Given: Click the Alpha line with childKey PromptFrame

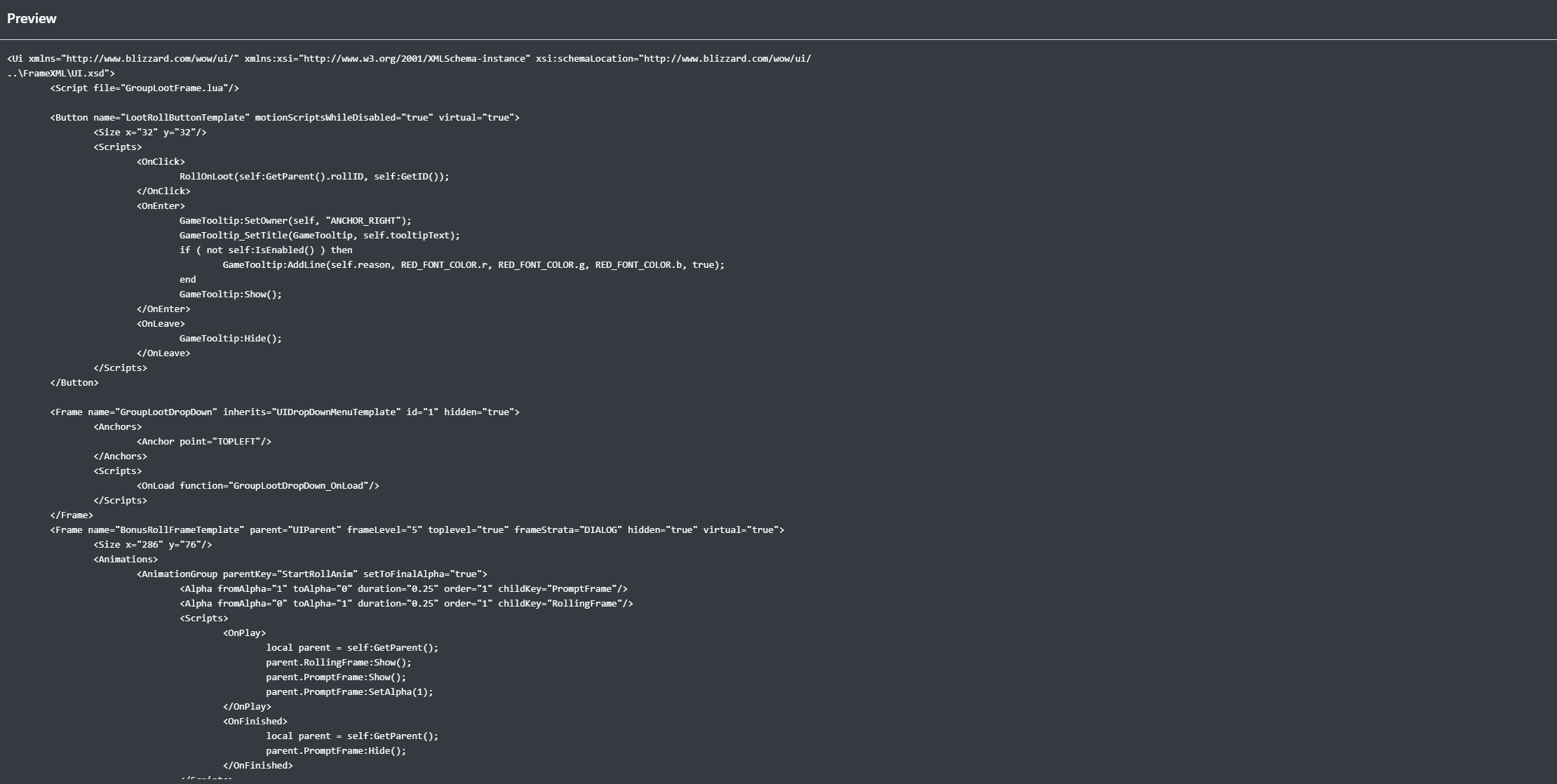Looking at the screenshot, I should [x=403, y=589].
